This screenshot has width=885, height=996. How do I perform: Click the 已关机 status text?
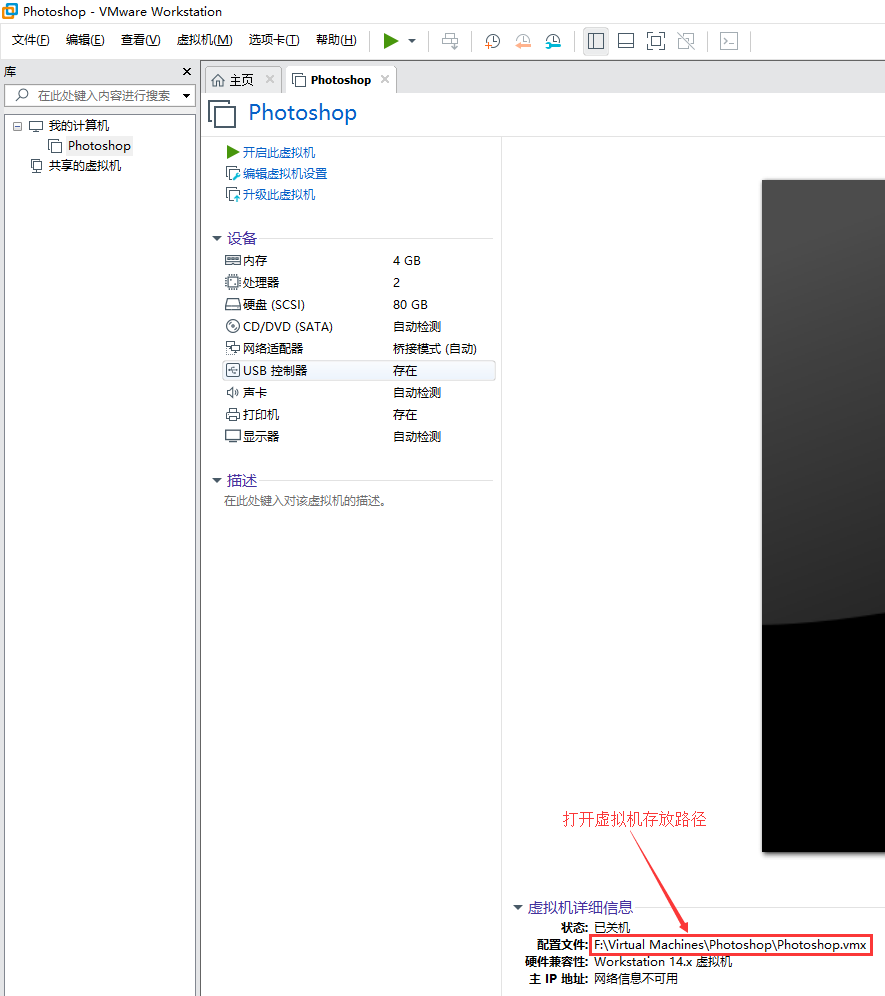pyautogui.click(x=612, y=927)
